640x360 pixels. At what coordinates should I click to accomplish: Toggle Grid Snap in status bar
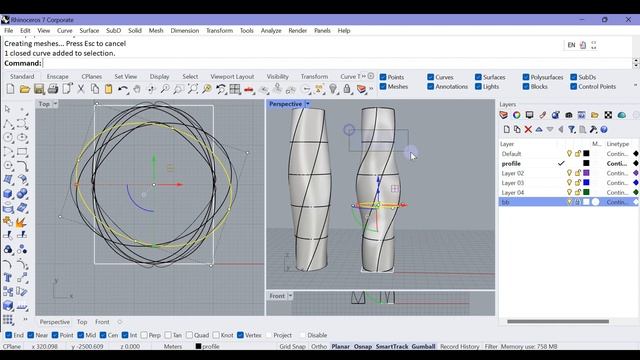292,347
